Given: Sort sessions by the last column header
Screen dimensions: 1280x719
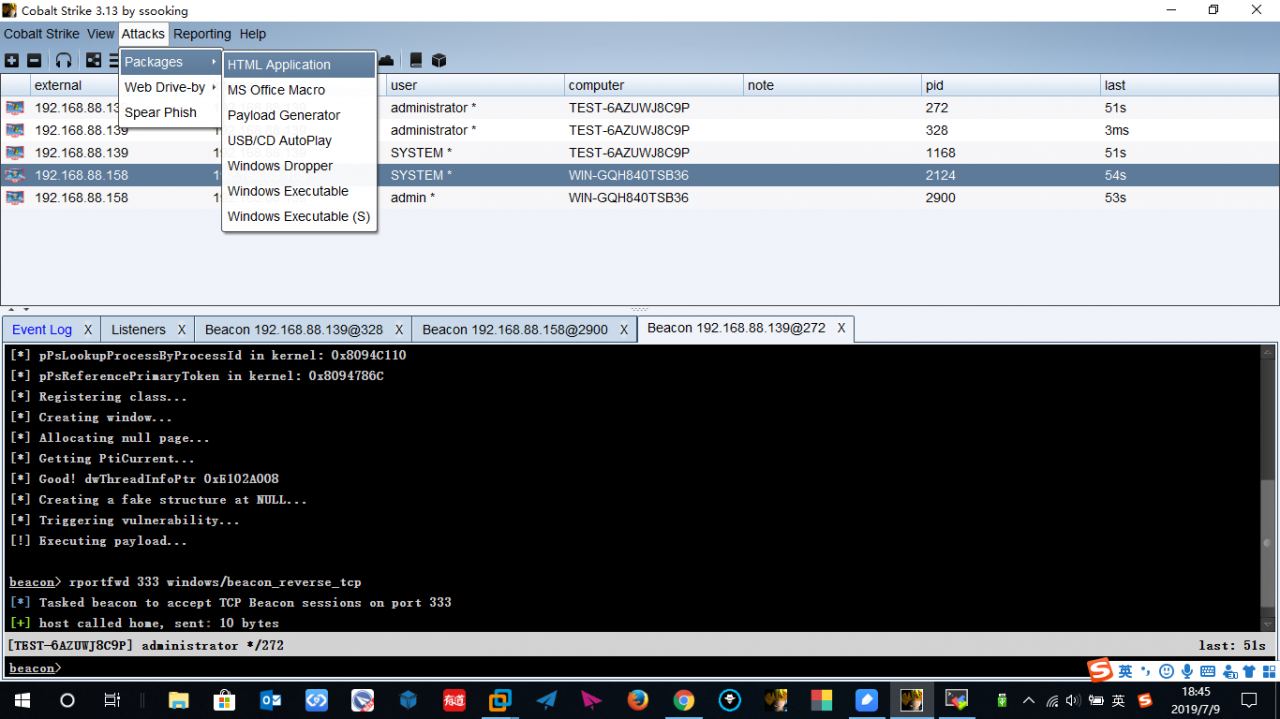Looking at the screenshot, I should click(x=1189, y=85).
